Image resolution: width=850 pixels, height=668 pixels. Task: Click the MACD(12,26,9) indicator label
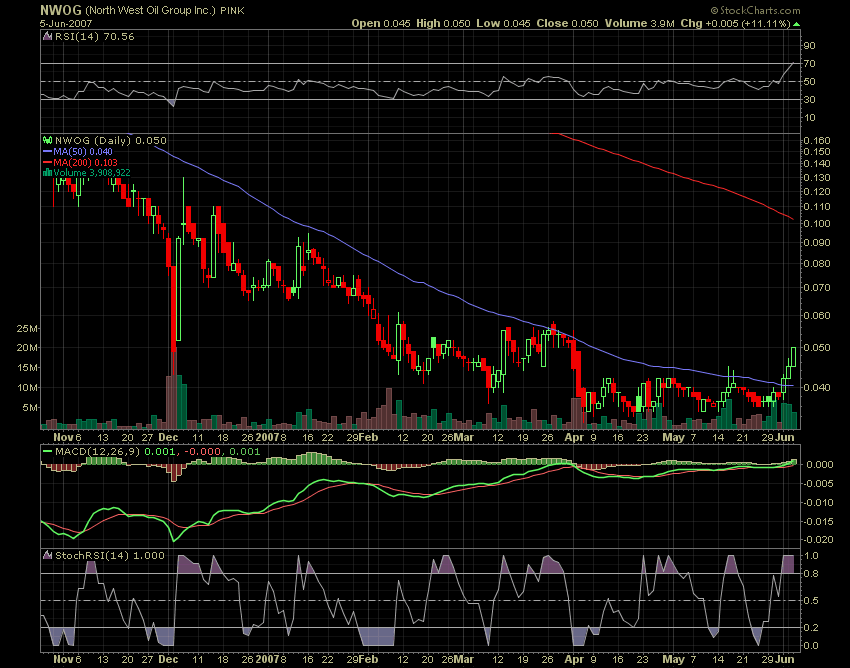tap(98, 451)
